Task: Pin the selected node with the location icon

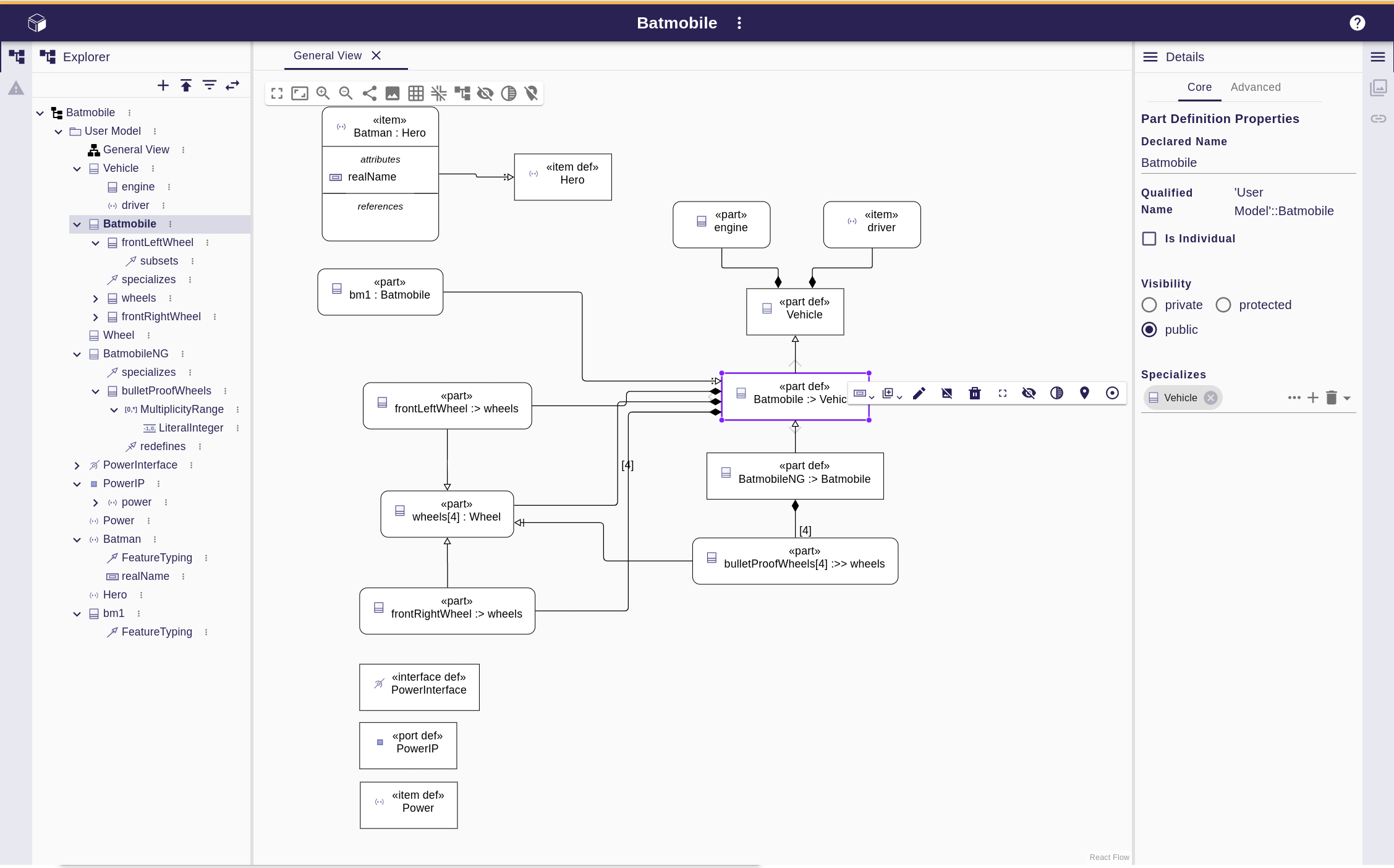Action: pos(1085,393)
